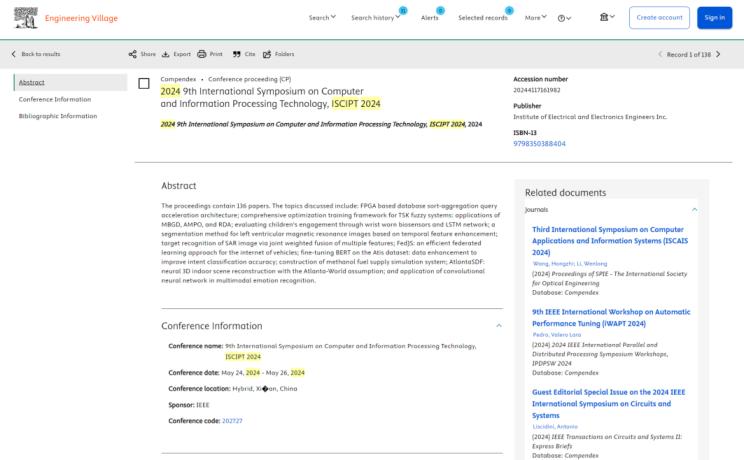744x460 pixels.
Task: Open the ISBN-13 9798350388404 link
Action: click(x=539, y=144)
